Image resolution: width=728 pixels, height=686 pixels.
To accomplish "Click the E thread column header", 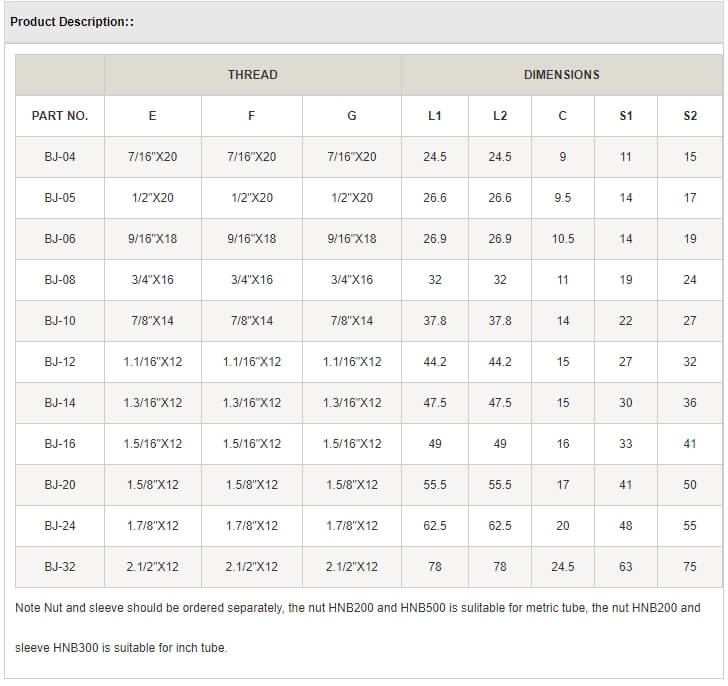I will tap(152, 116).
